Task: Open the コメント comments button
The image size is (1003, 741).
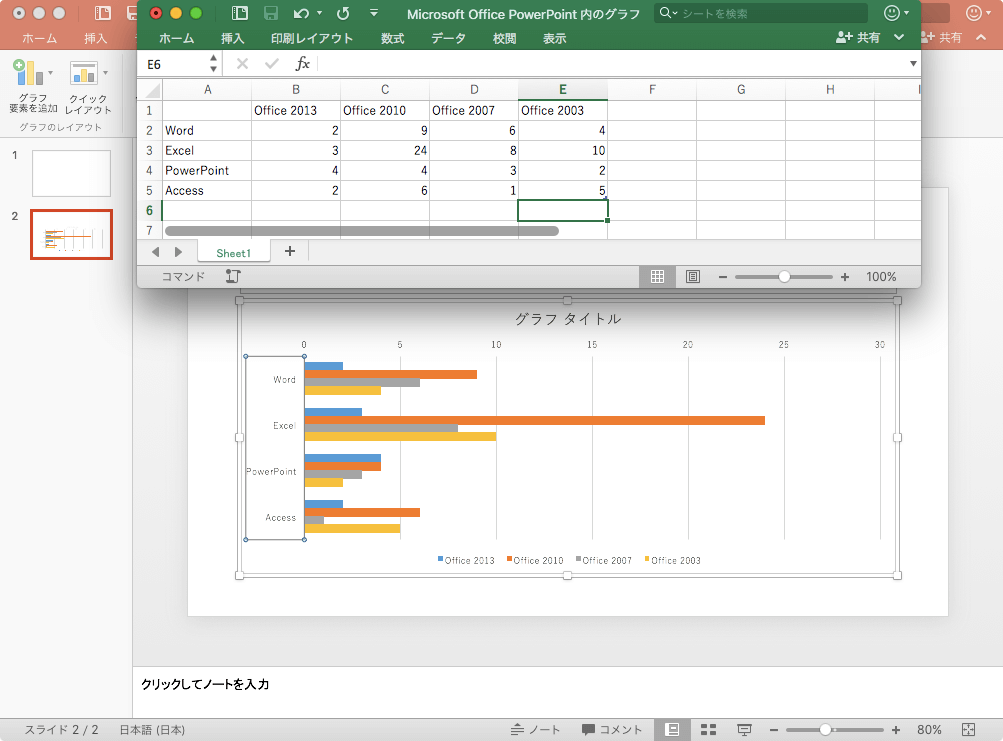Action: click(x=612, y=730)
